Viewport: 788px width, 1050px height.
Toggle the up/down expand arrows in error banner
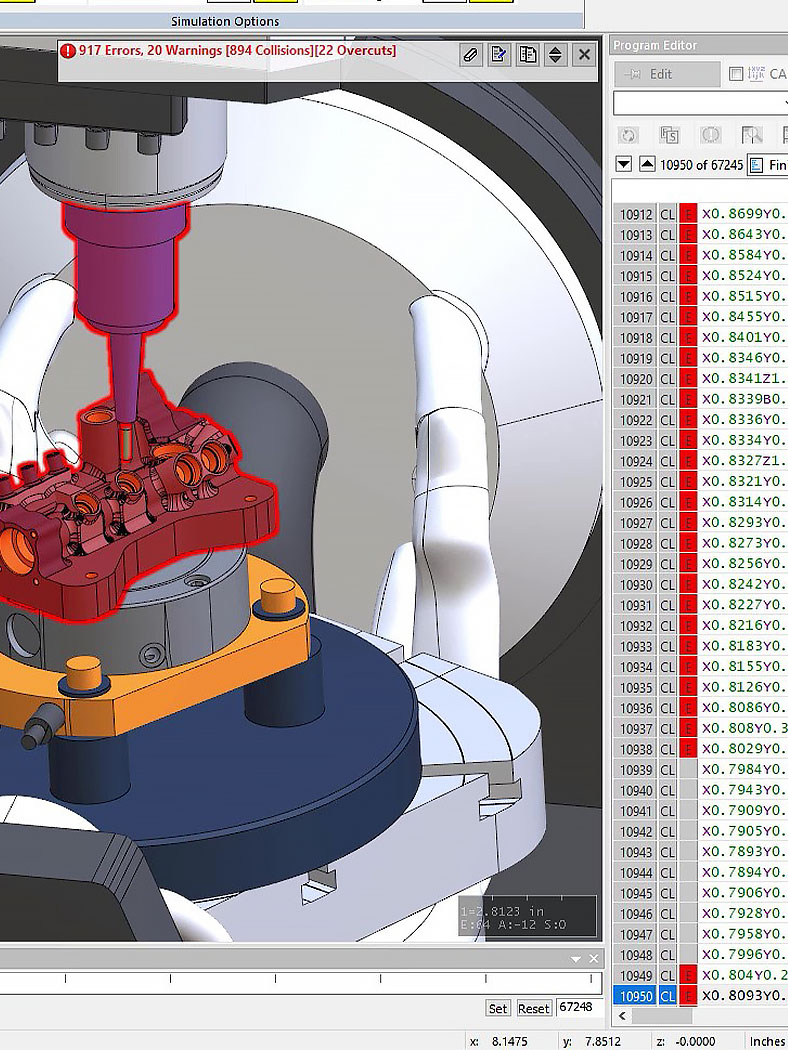coord(556,54)
